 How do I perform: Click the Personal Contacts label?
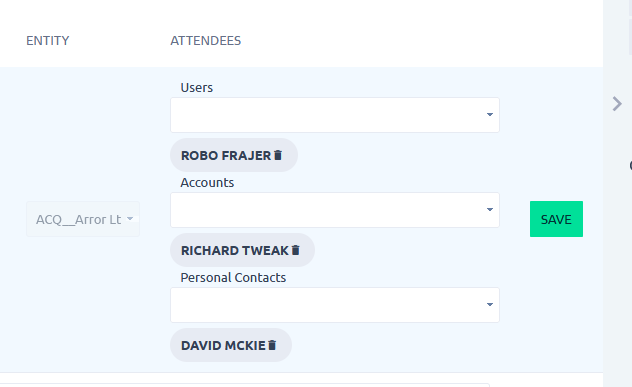pyautogui.click(x=233, y=278)
